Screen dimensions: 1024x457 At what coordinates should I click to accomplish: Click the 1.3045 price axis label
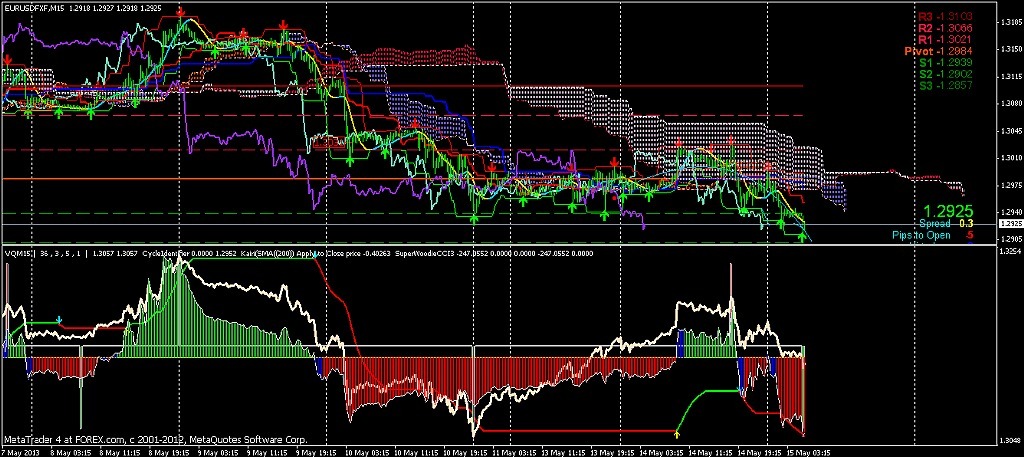pyautogui.click(x=1010, y=131)
